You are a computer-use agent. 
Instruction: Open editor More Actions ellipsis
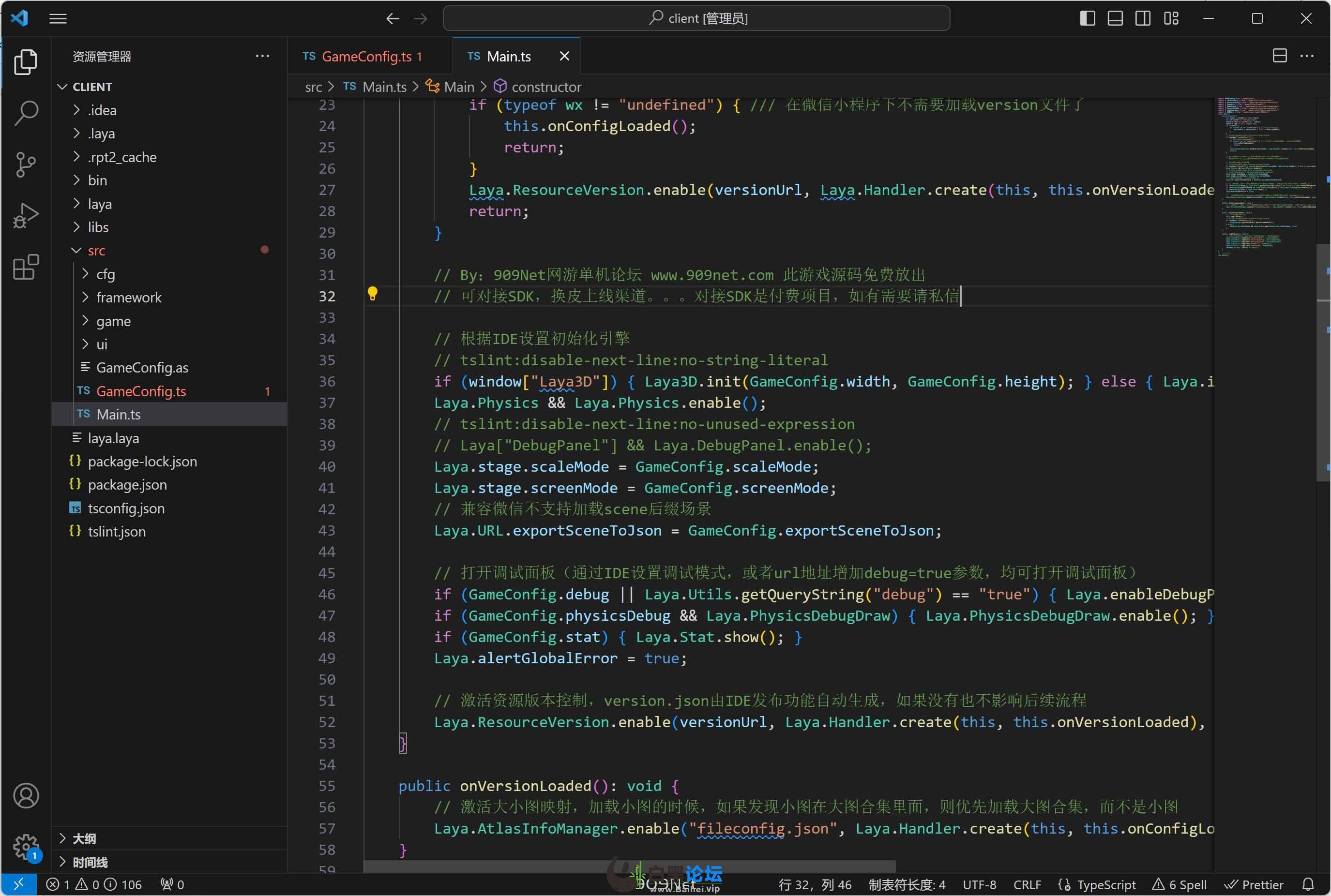tap(1307, 56)
